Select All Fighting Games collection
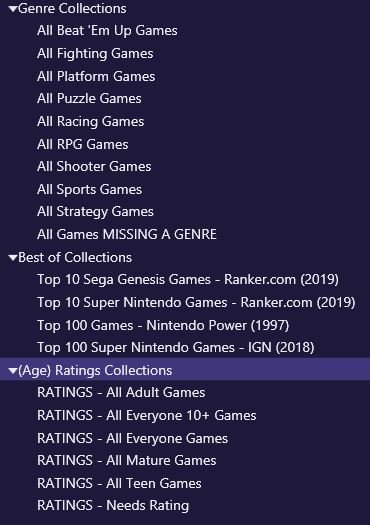 (95, 54)
